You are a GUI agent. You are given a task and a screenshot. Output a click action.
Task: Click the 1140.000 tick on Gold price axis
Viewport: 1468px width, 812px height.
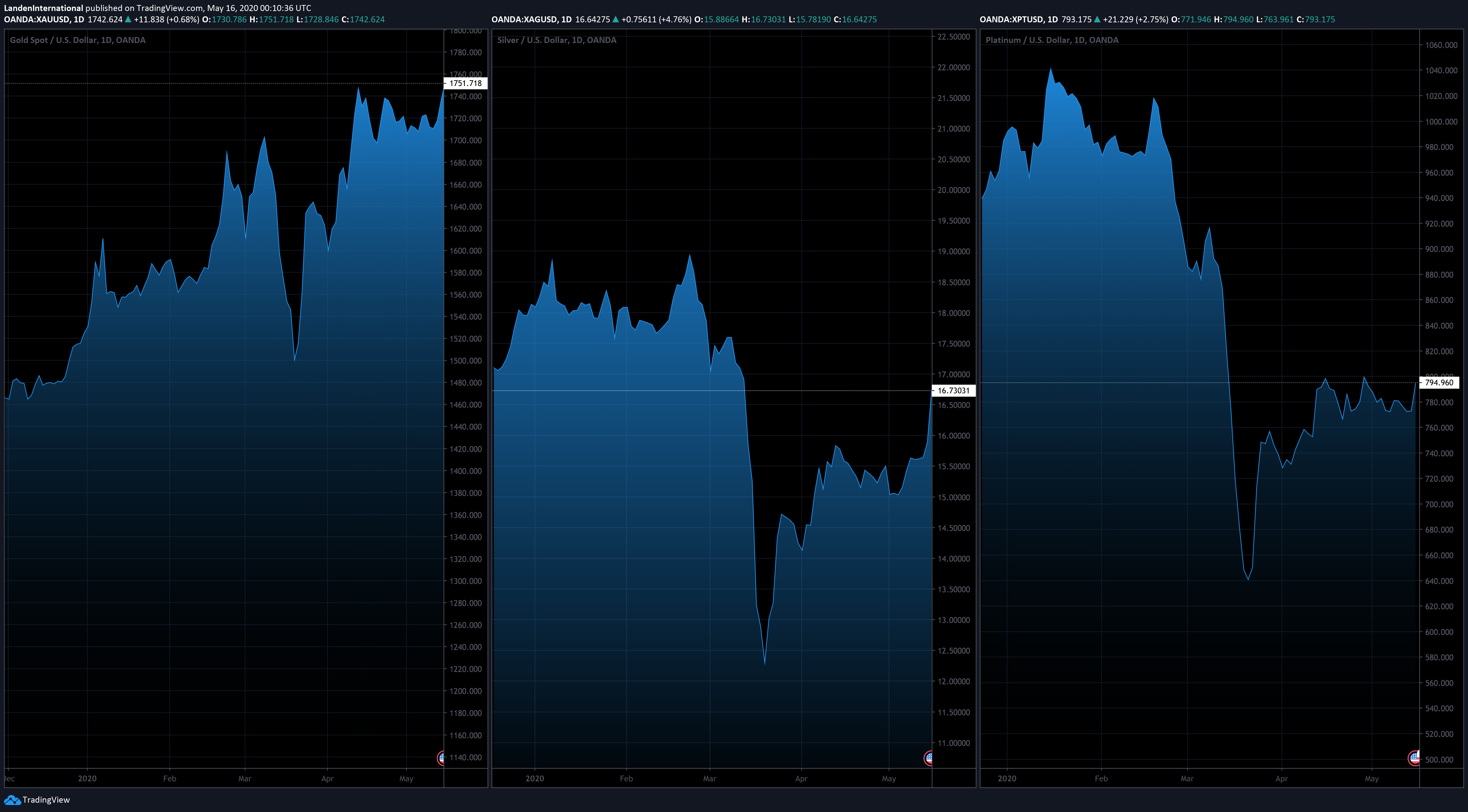click(466, 757)
